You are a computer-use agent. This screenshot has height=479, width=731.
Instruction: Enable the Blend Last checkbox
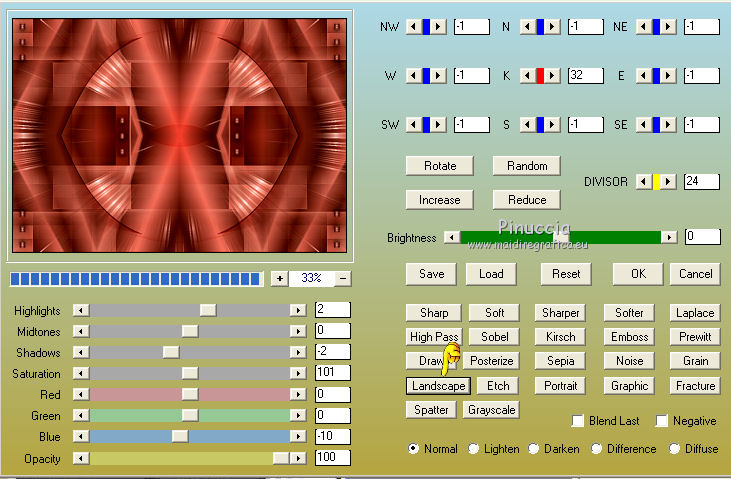click(x=578, y=421)
